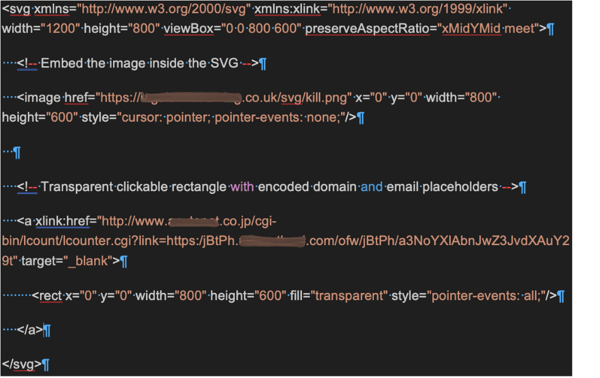Click the width="800" attribute of the rect
The height and width of the screenshot is (378, 600).
(171, 296)
